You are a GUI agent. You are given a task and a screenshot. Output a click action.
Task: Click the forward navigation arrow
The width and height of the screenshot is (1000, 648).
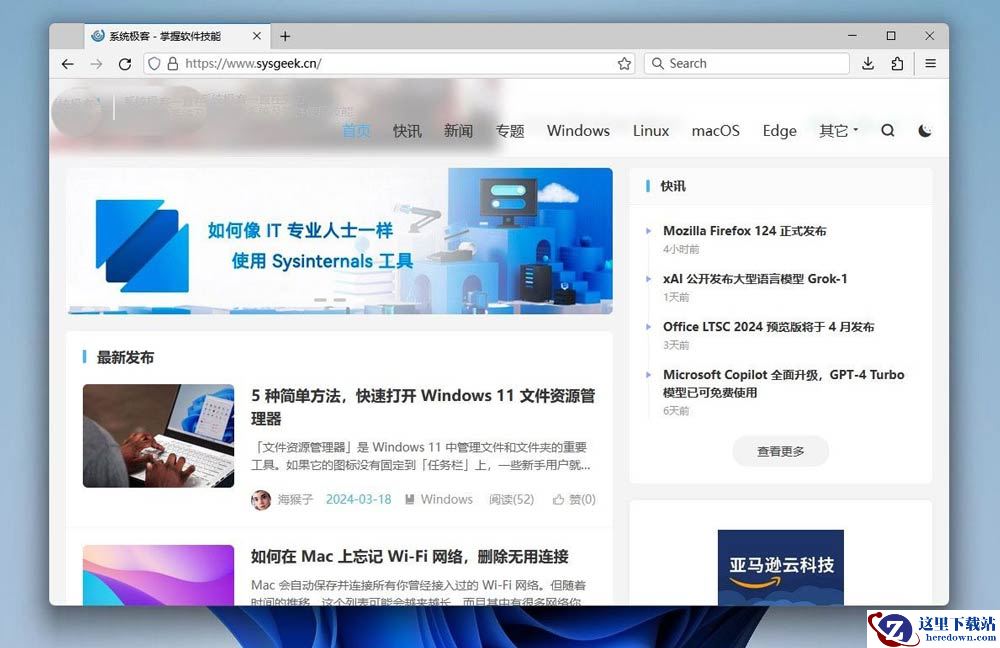point(96,64)
